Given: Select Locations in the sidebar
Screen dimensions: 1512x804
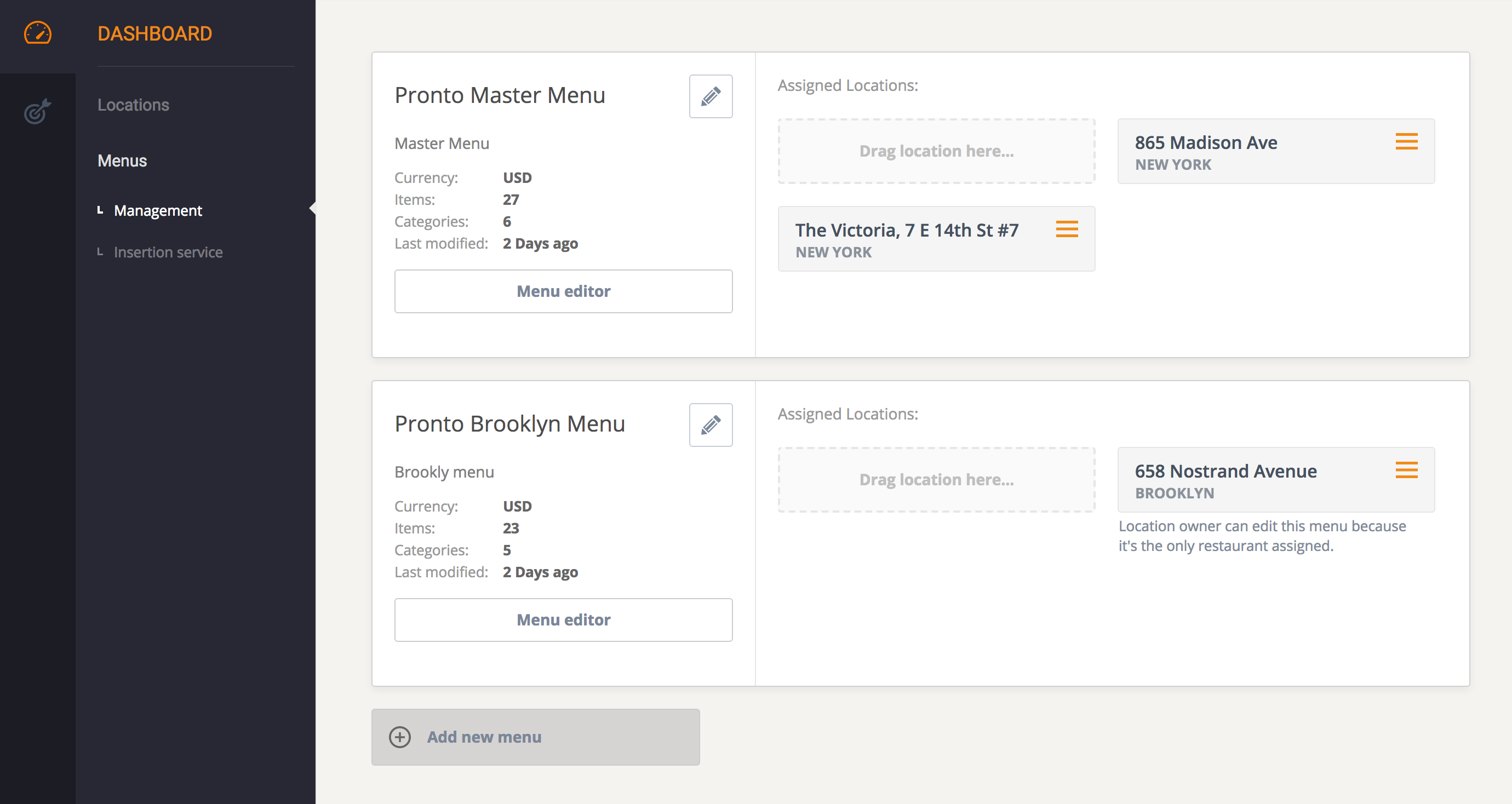Looking at the screenshot, I should tap(133, 105).
